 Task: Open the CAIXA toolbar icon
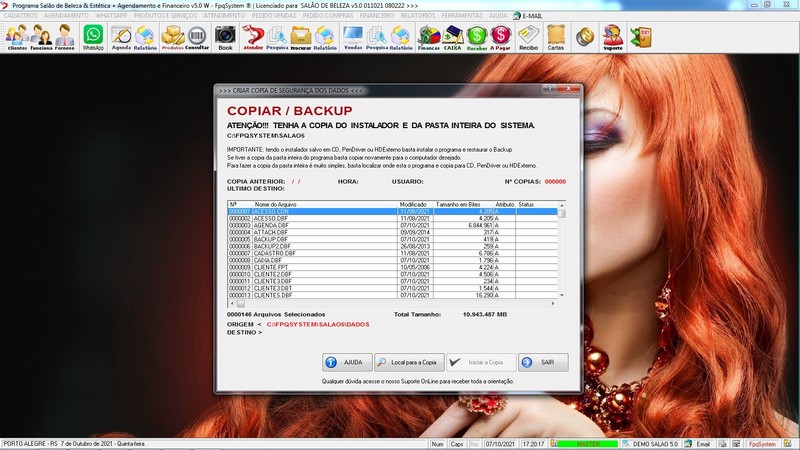tap(453, 37)
